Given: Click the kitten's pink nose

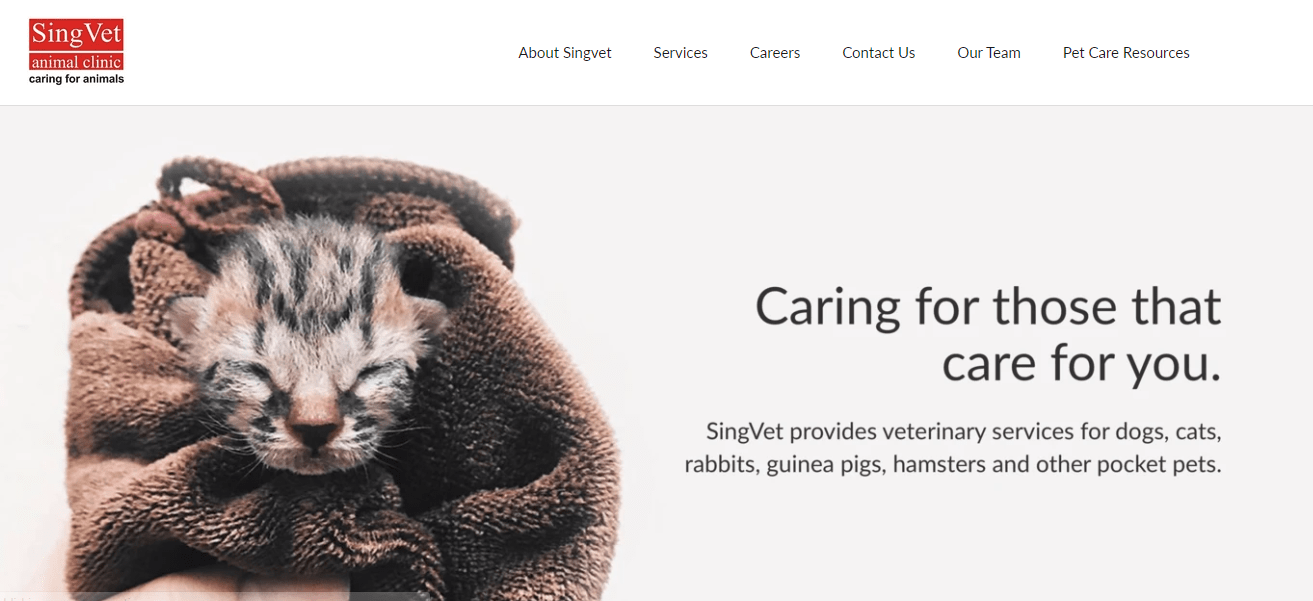Looking at the screenshot, I should point(316,432).
